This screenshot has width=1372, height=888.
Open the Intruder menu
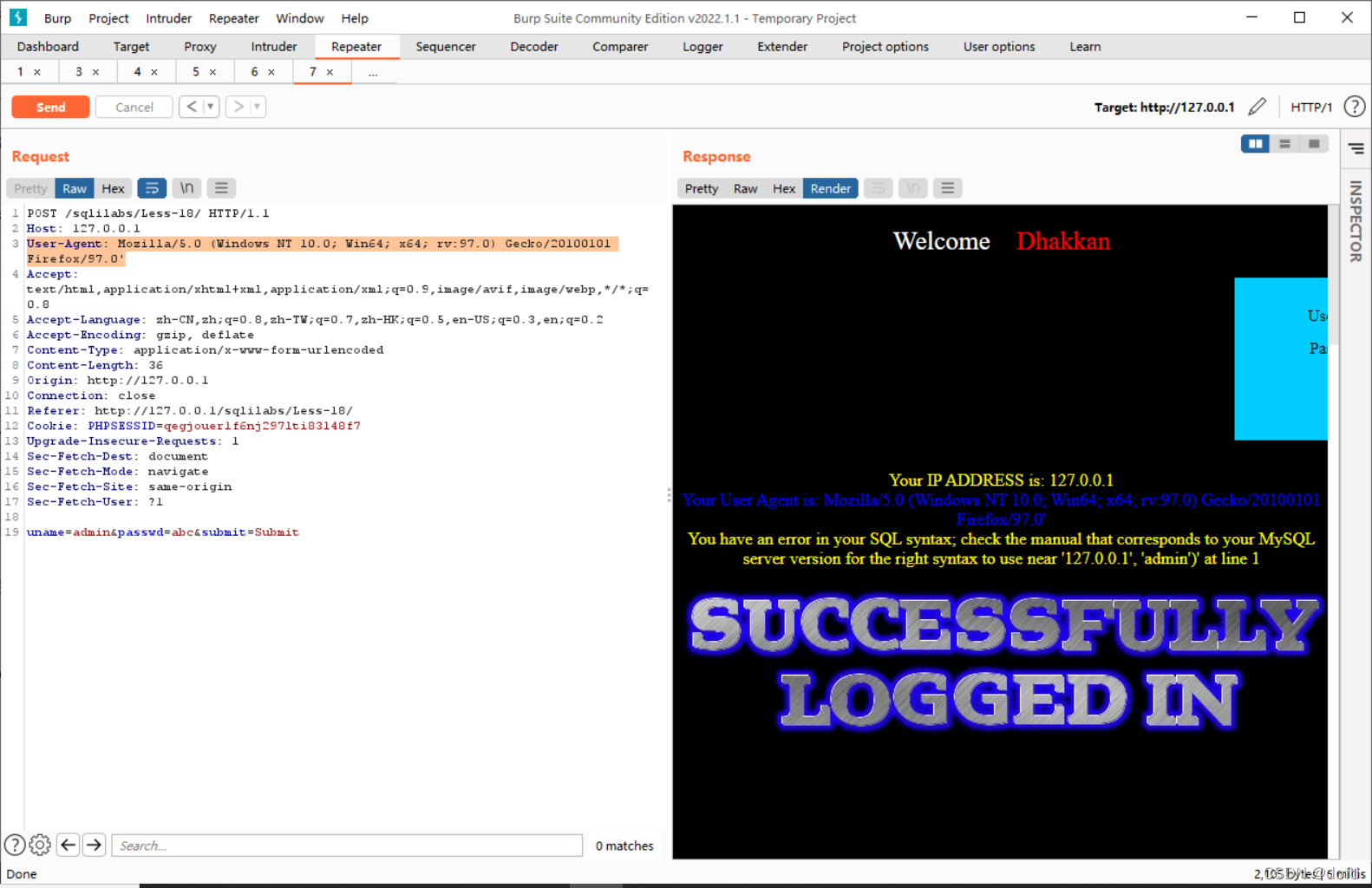point(168,18)
